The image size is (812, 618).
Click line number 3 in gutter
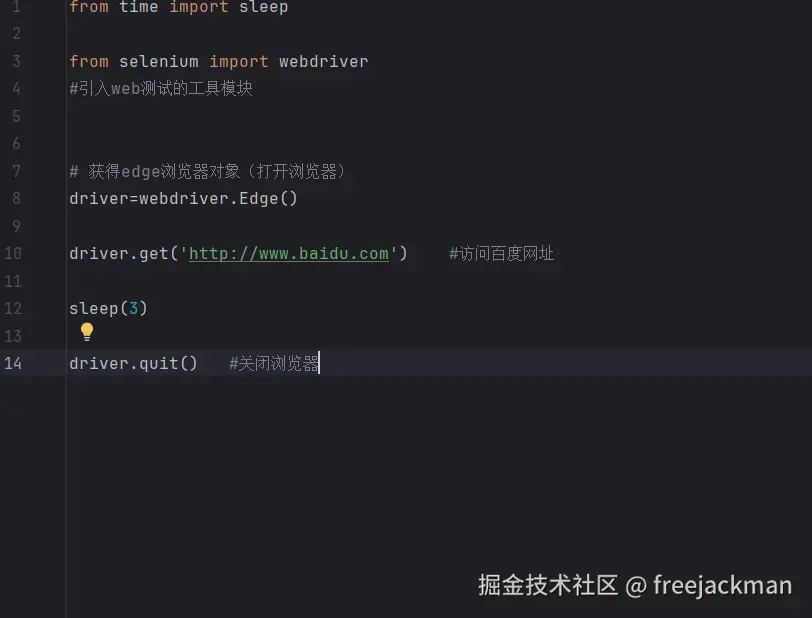point(16,62)
